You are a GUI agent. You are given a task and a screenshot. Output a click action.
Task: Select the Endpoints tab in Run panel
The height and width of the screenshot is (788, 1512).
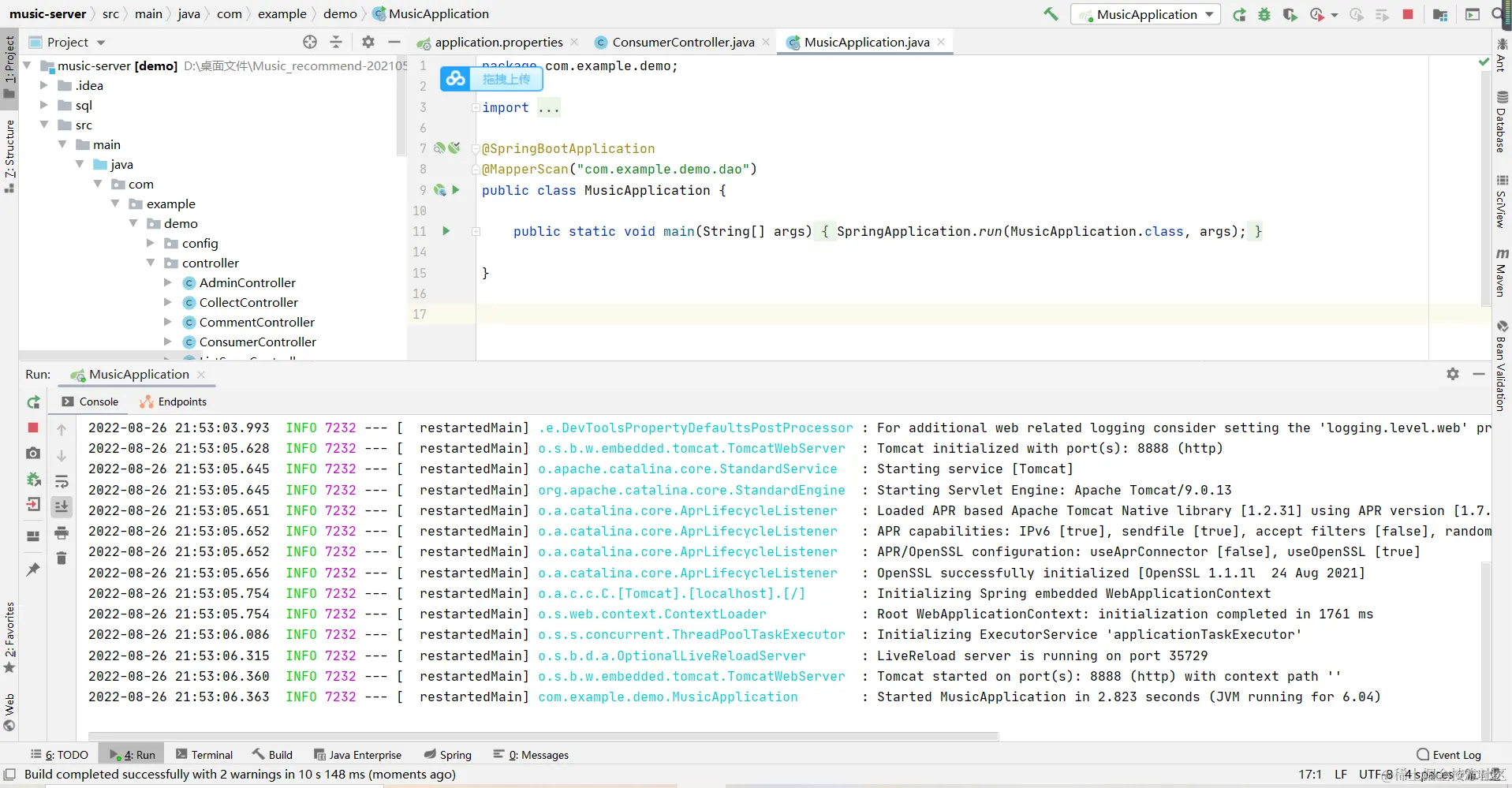[173, 401]
